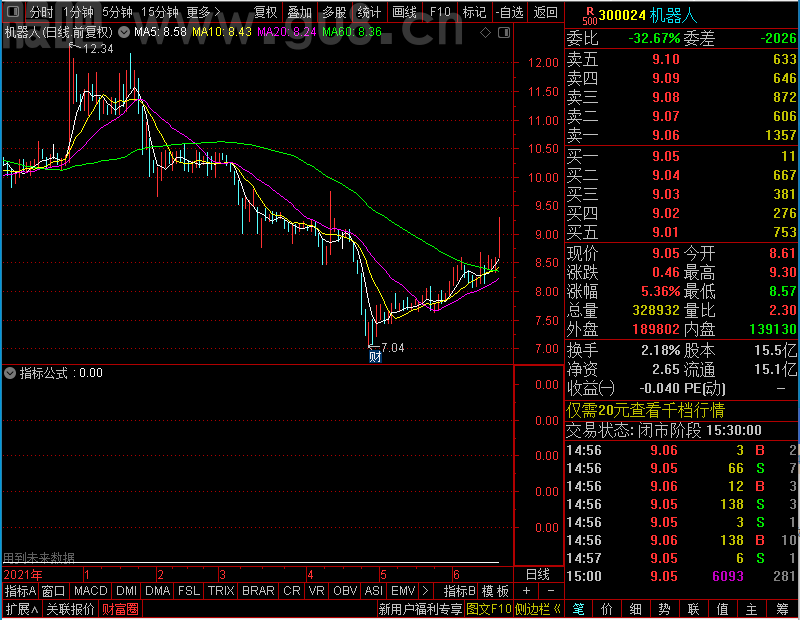Click the 窗口 tab
The image size is (800, 620).
(x=54, y=591)
